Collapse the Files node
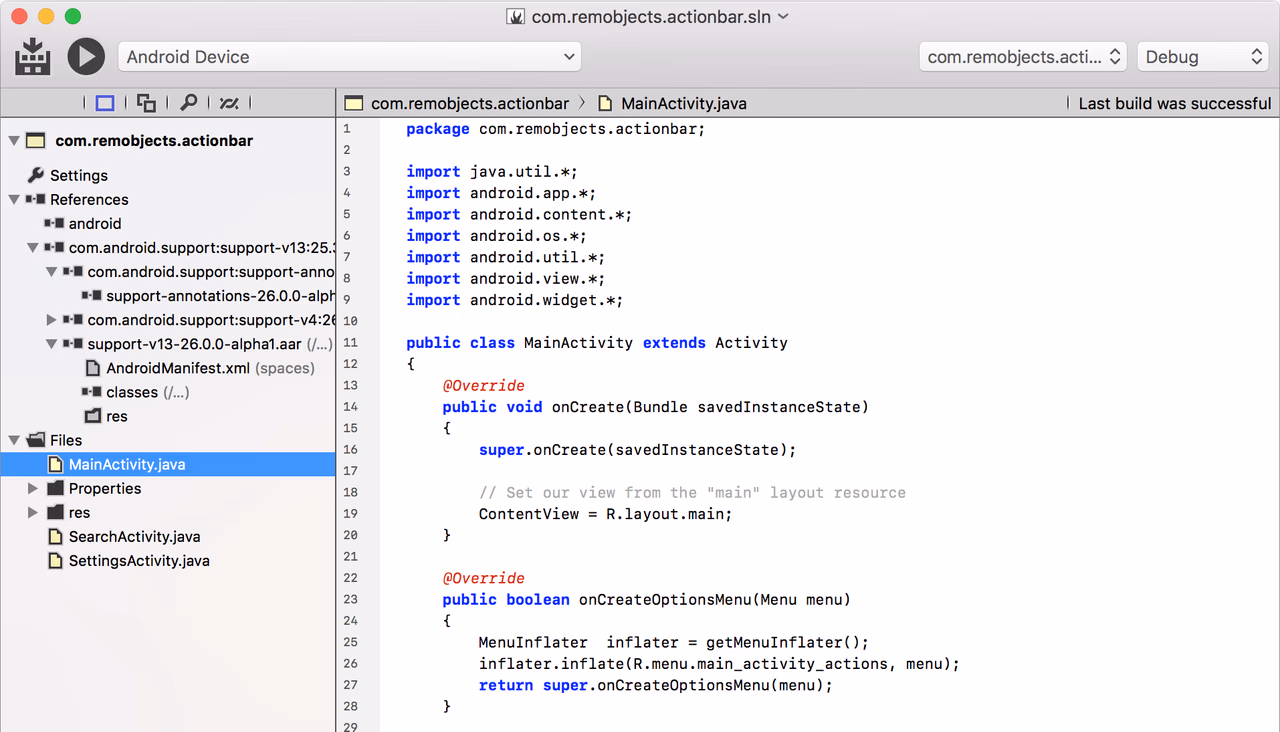This screenshot has width=1280, height=732. coord(14,440)
